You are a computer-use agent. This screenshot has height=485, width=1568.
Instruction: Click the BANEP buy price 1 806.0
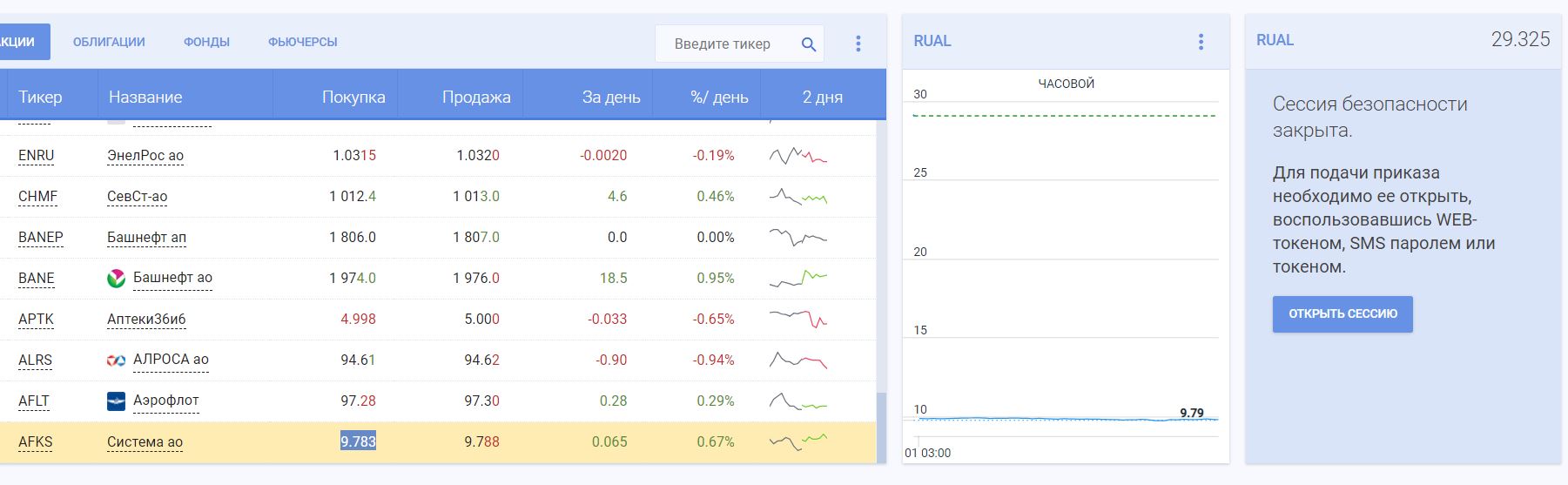click(353, 238)
